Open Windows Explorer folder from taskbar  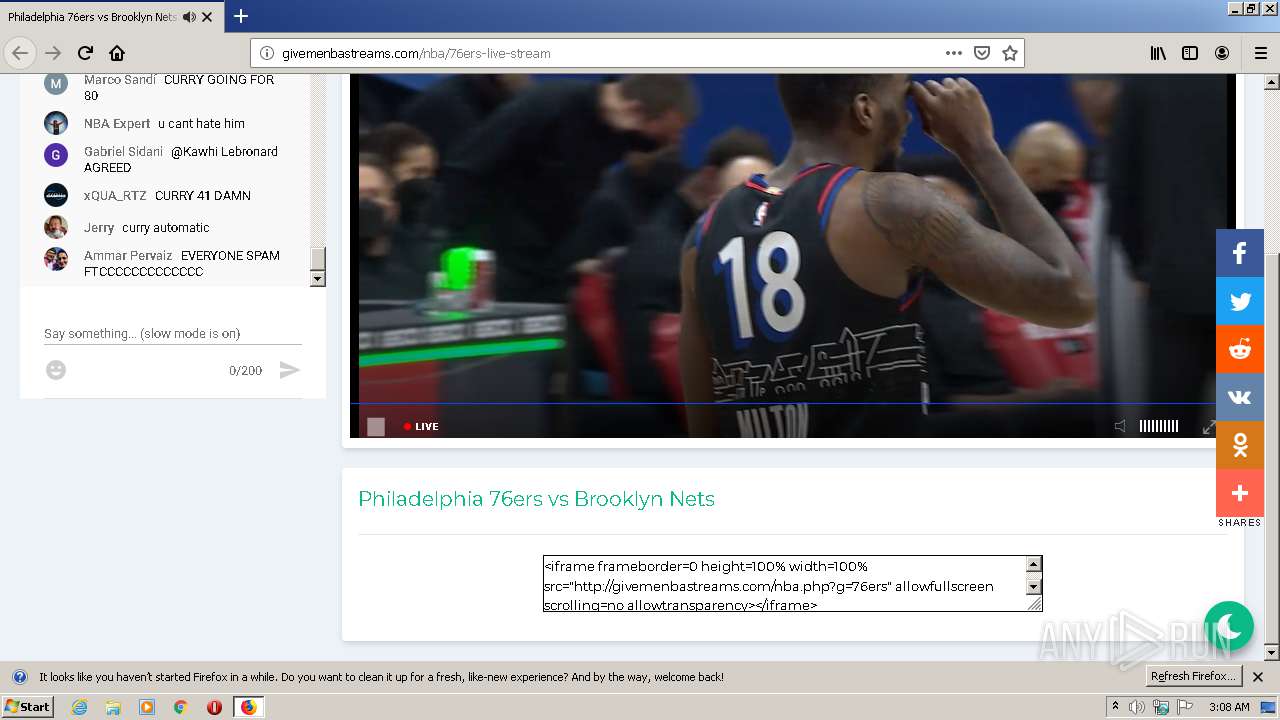pyautogui.click(x=113, y=707)
